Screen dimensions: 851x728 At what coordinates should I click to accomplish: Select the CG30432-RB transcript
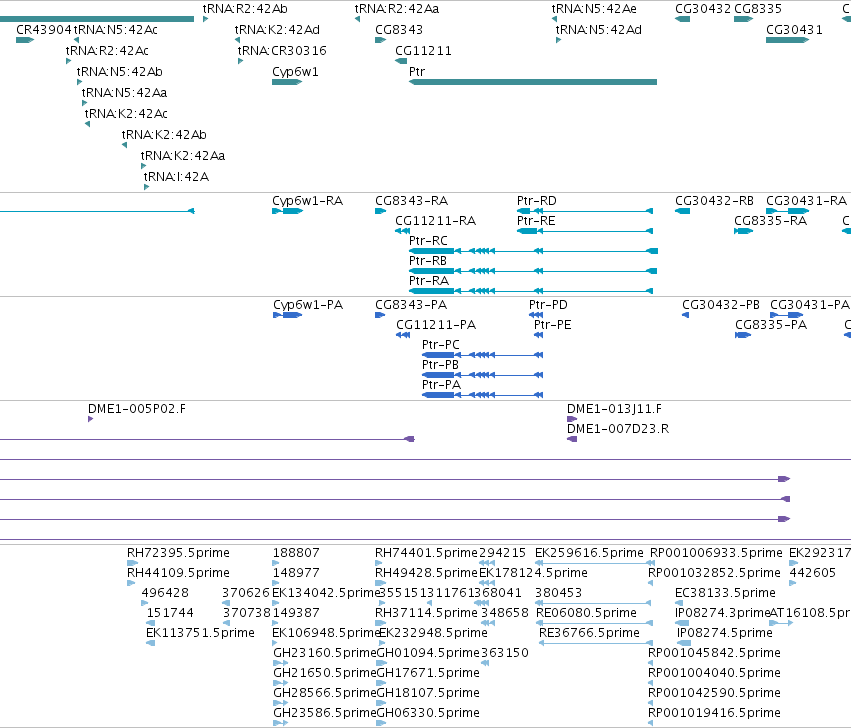click(x=682, y=211)
